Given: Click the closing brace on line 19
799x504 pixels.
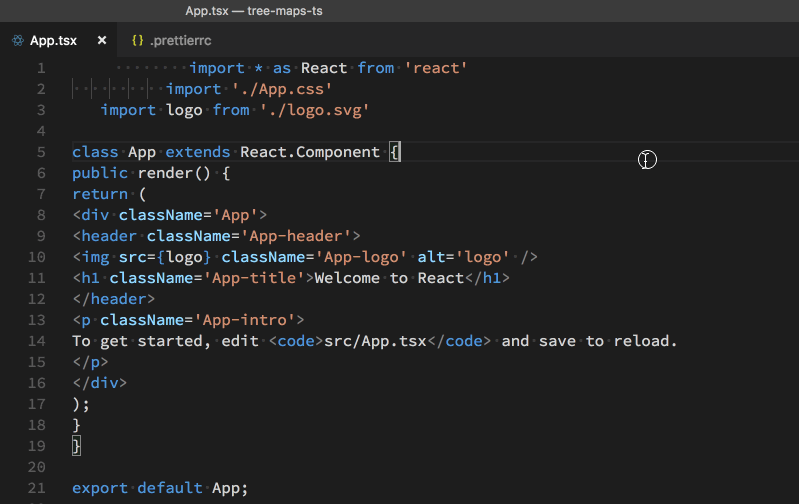Looking at the screenshot, I should 77,446.
